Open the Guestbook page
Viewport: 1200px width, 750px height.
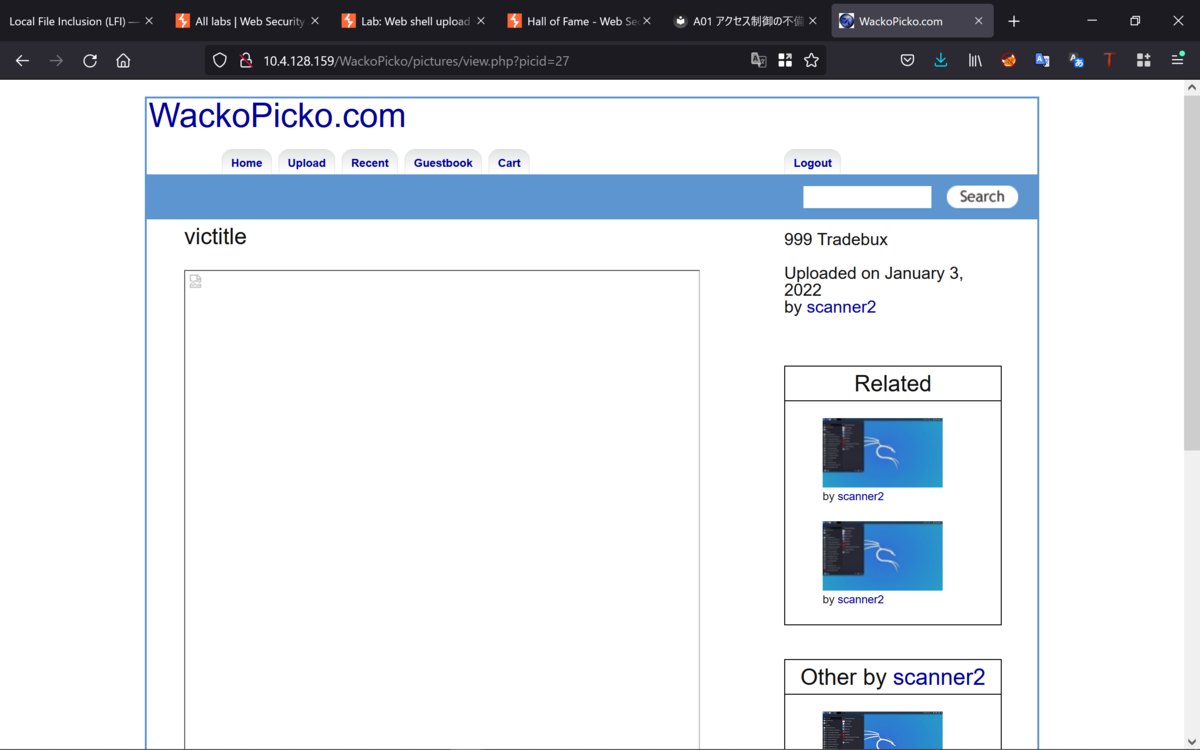(443, 163)
